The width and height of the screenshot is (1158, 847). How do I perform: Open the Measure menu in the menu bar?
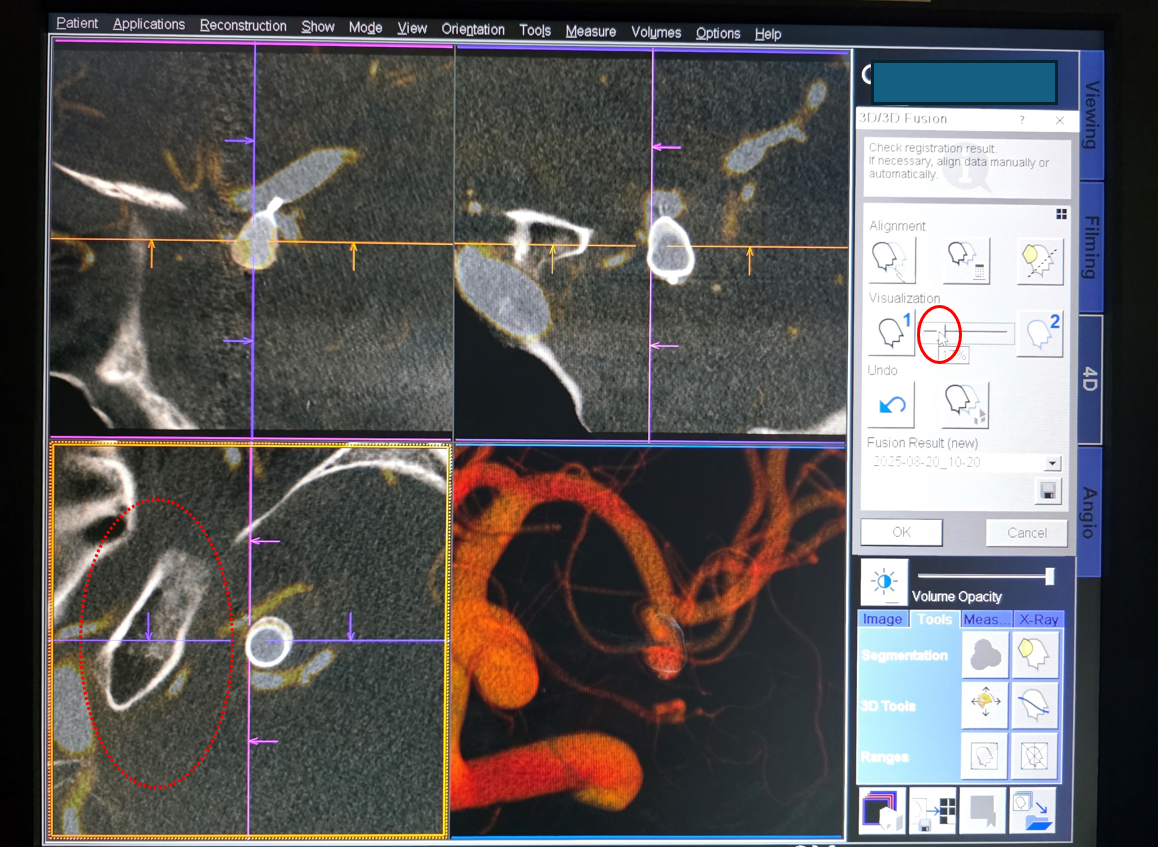pos(590,31)
